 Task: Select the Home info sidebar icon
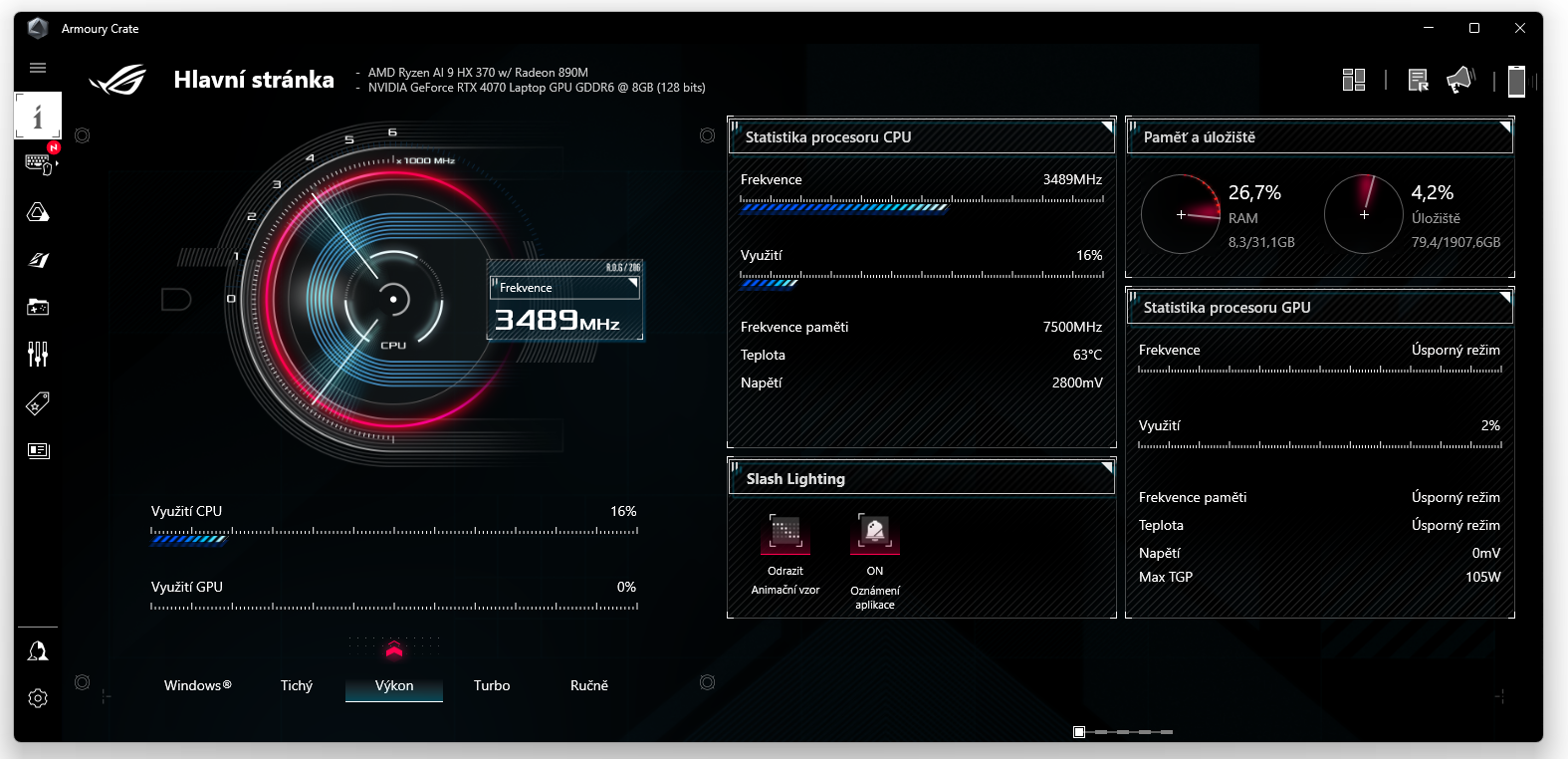coord(38,116)
